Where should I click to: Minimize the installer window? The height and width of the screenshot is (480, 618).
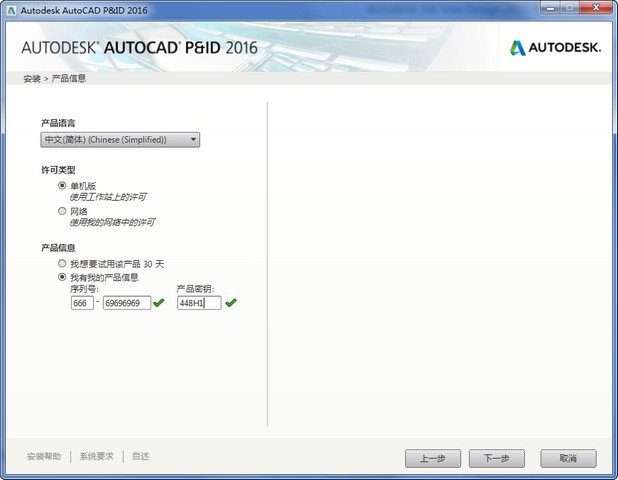point(551,8)
